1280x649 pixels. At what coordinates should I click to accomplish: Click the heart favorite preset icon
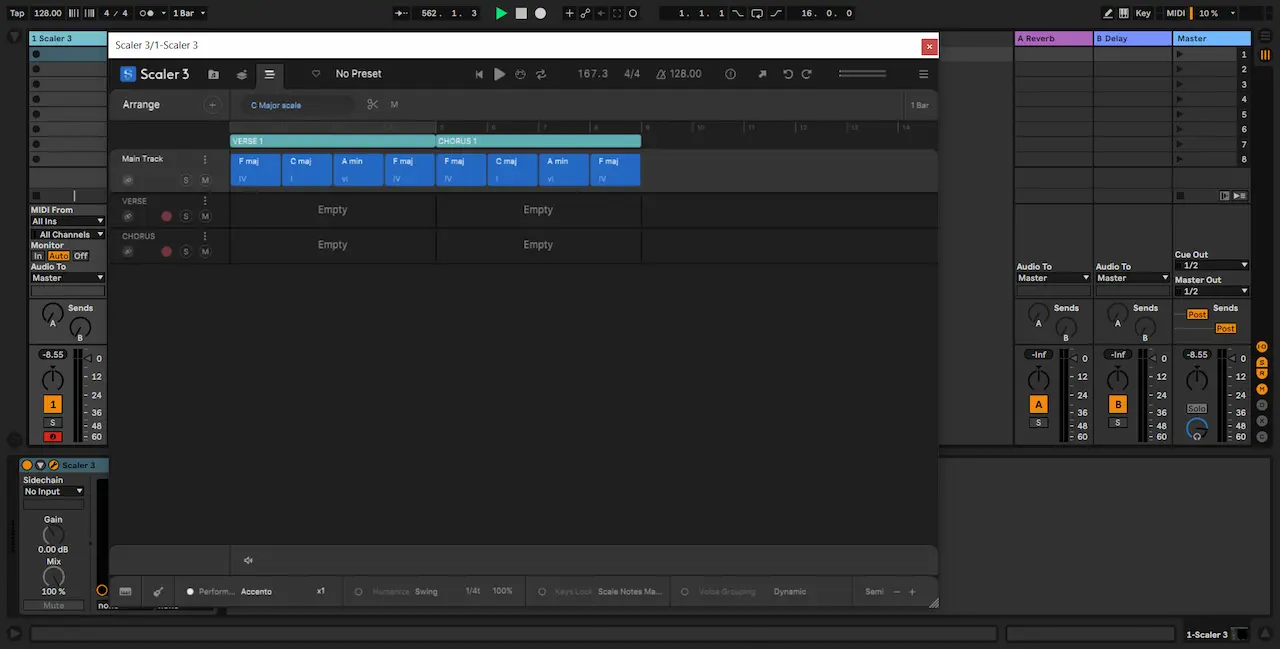click(316, 74)
